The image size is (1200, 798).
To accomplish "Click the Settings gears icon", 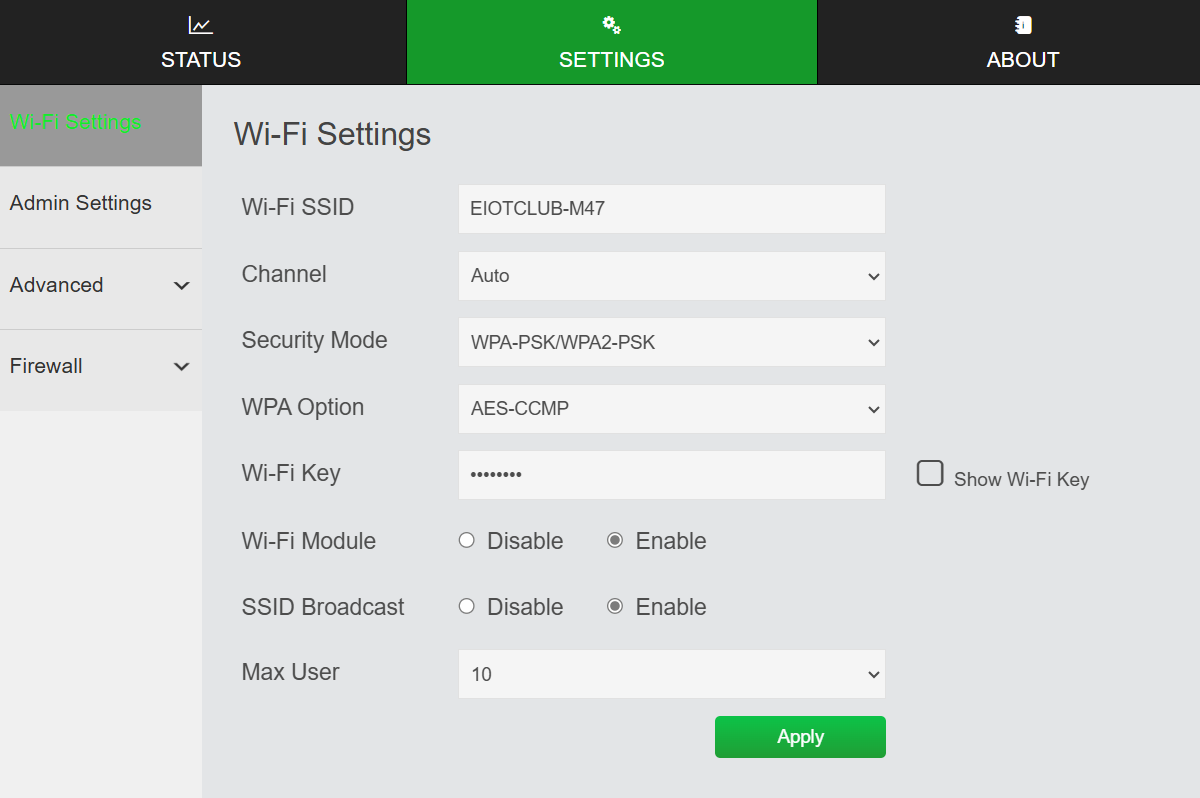I will [x=612, y=25].
